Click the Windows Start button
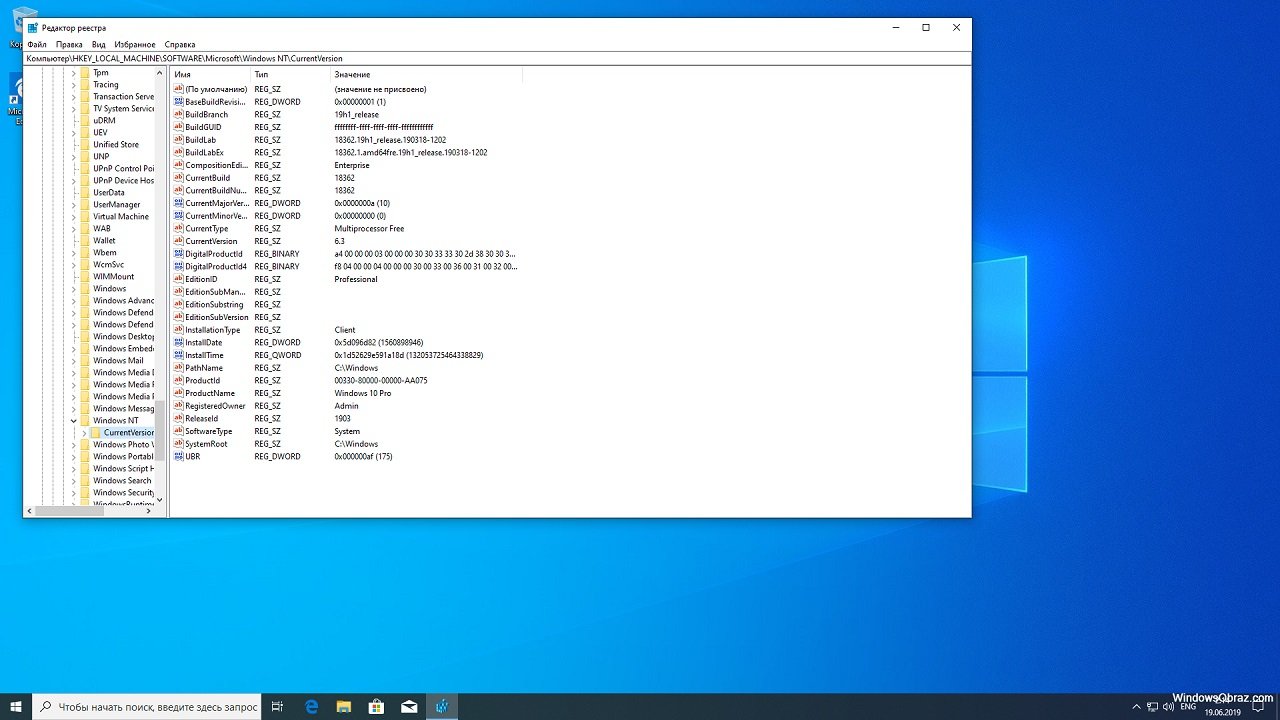The image size is (1280, 720). (x=16, y=706)
